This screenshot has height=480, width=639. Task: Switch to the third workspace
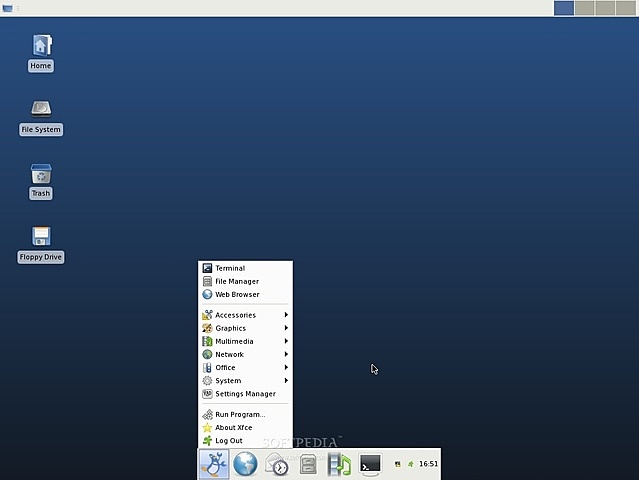[x=605, y=8]
